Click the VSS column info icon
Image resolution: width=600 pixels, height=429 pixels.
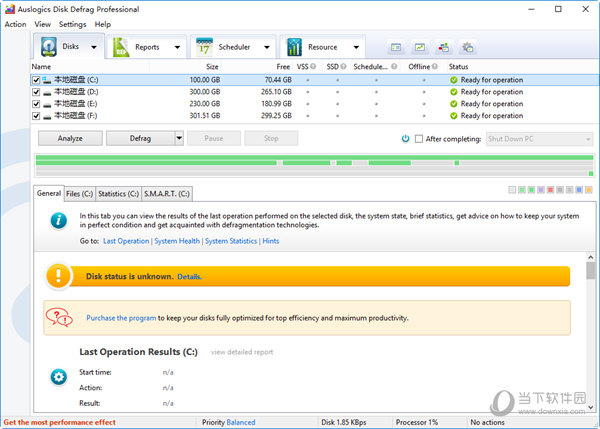point(313,67)
